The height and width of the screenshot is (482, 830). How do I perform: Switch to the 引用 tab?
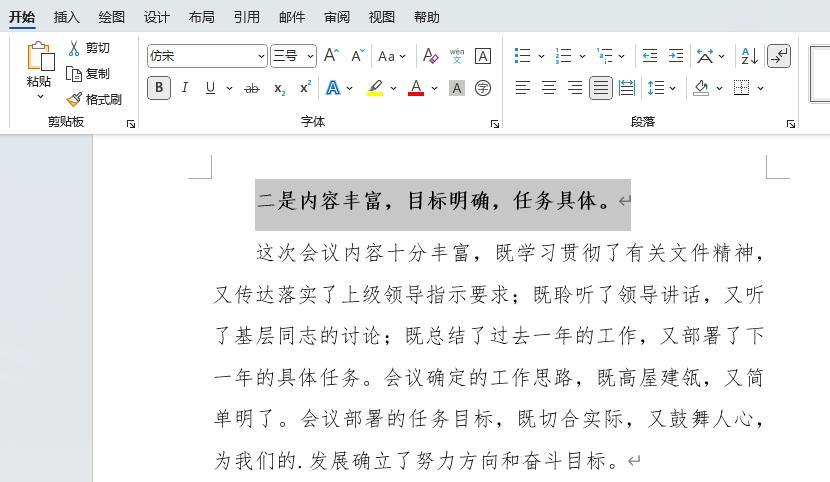point(247,17)
